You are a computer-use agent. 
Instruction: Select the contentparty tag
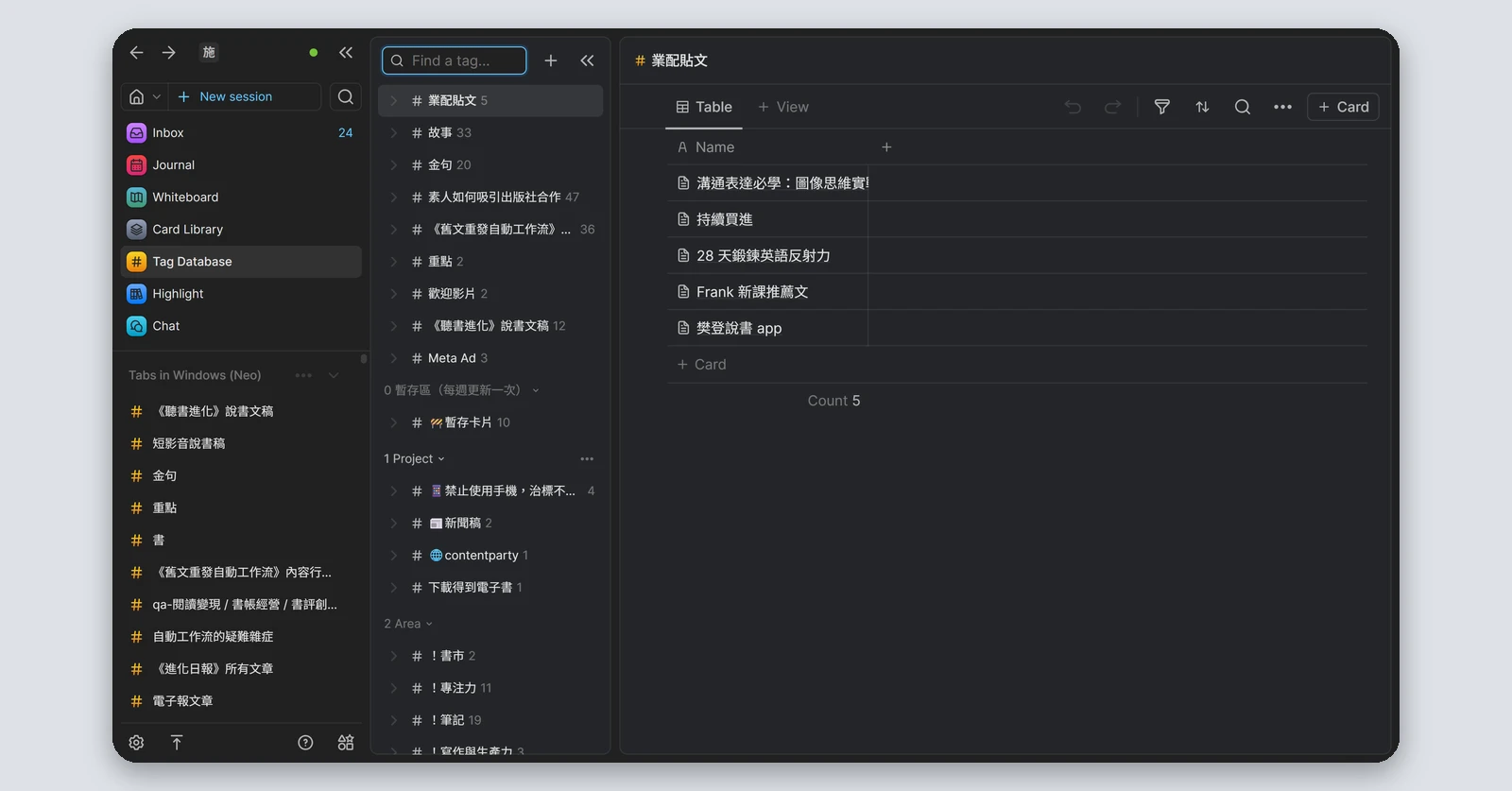point(490,556)
